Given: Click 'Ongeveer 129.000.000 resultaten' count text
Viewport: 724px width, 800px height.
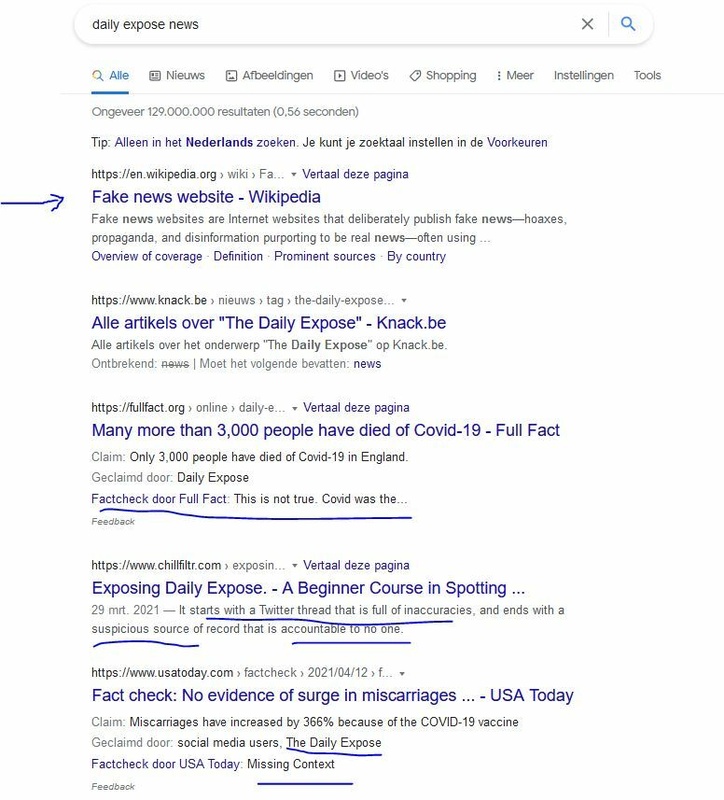Looking at the screenshot, I should (x=225, y=112).
